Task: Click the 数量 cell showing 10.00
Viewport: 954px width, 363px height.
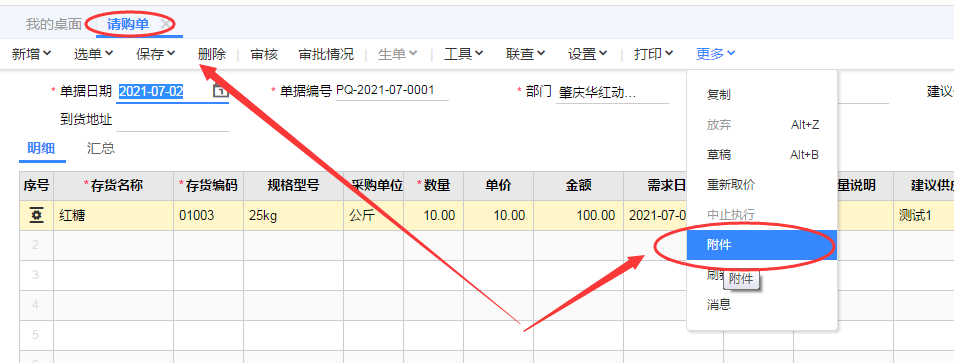Action: [434, 215]
